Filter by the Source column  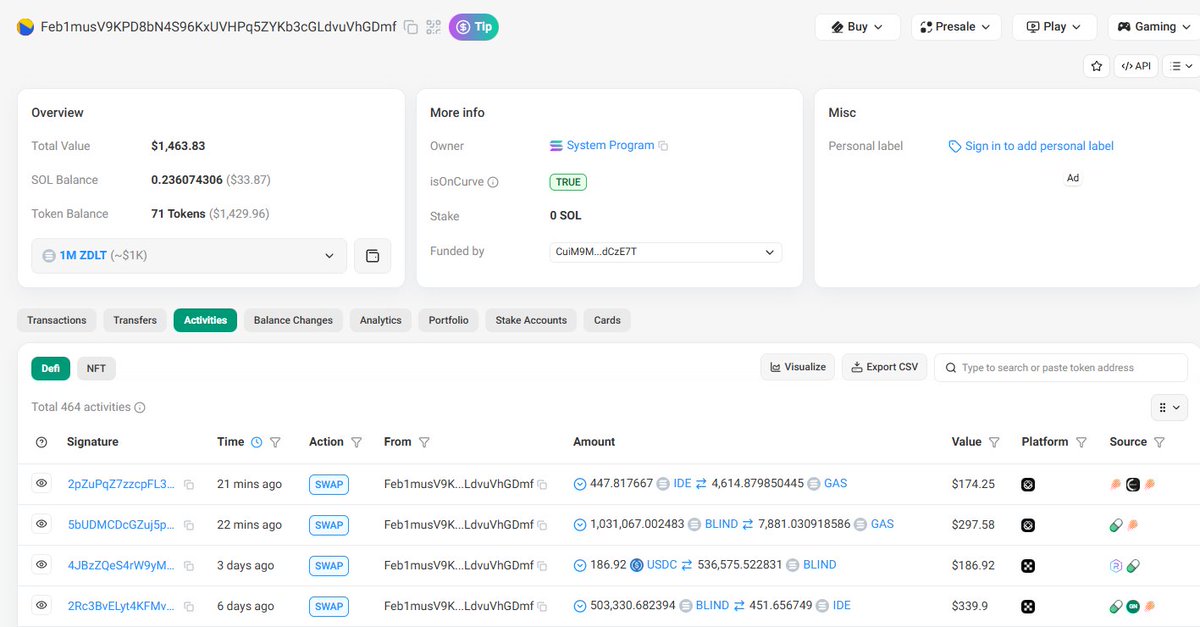(1159, 442)
